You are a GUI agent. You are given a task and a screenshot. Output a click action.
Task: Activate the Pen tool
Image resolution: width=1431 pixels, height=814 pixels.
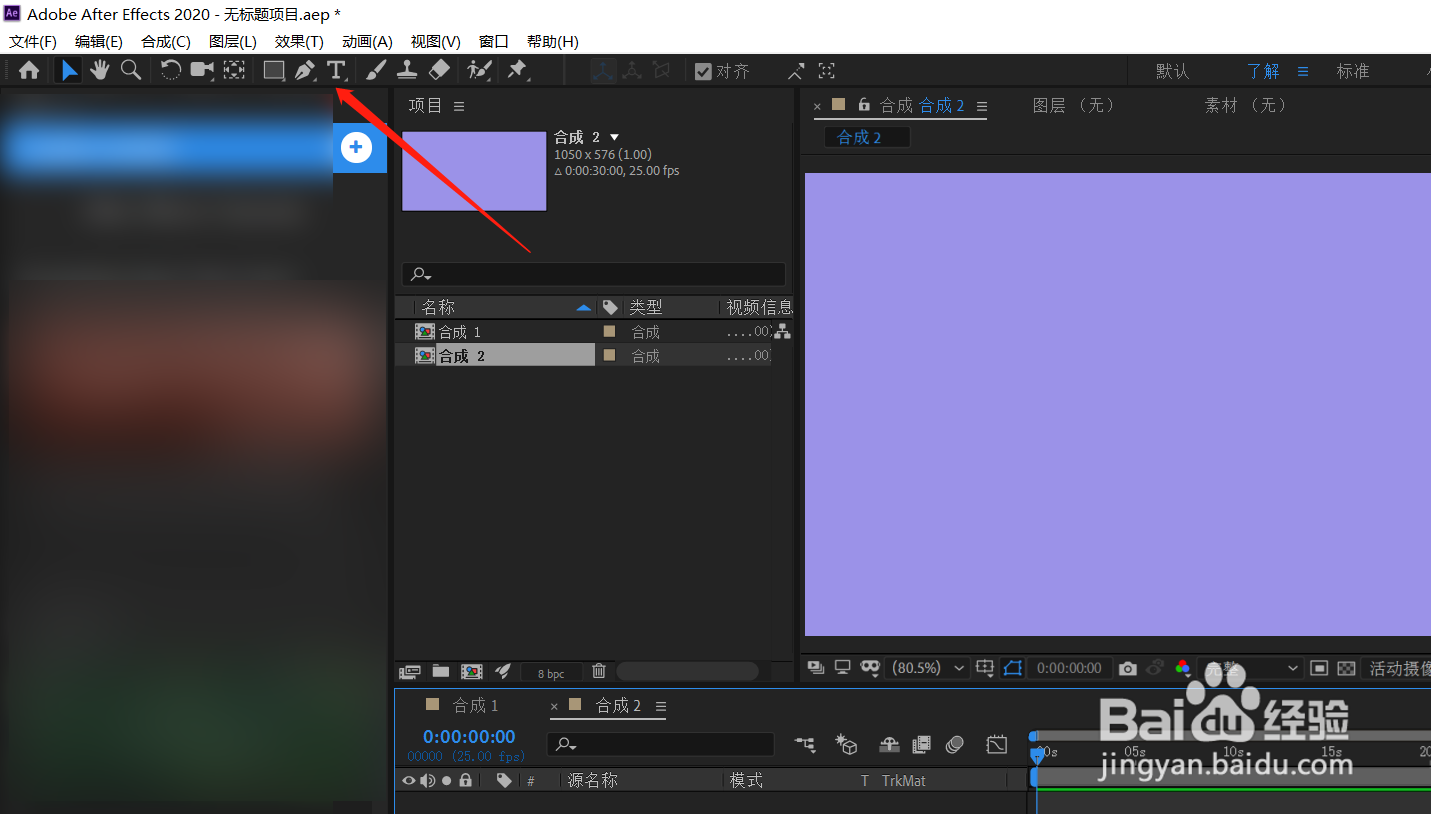306,70
